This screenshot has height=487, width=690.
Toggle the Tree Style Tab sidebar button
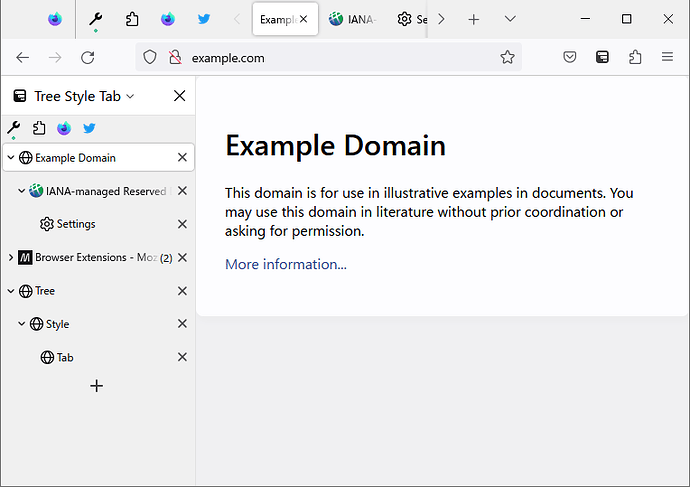pyautogui.click(x=602, y=58)
